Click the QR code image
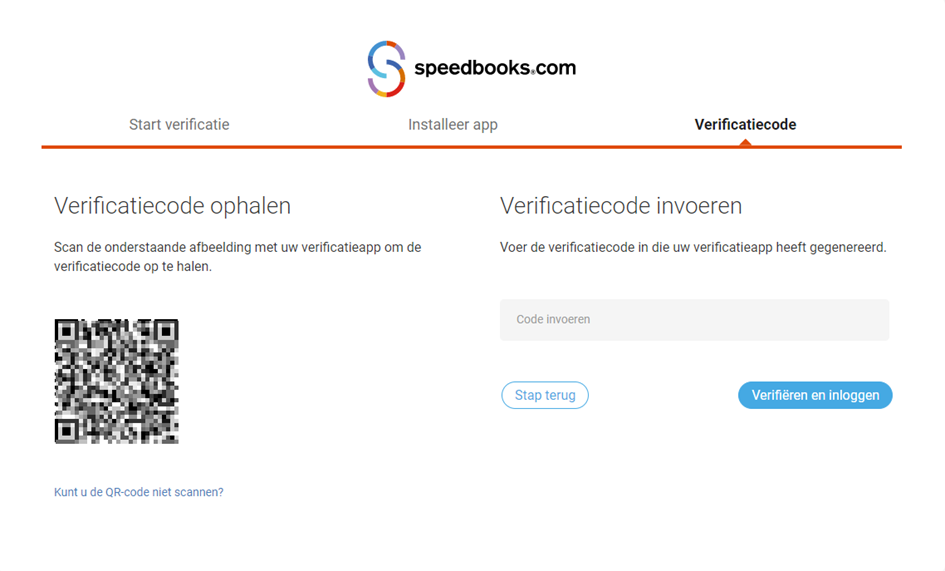The height and width of the screenshot is (571, 945). 116,381
